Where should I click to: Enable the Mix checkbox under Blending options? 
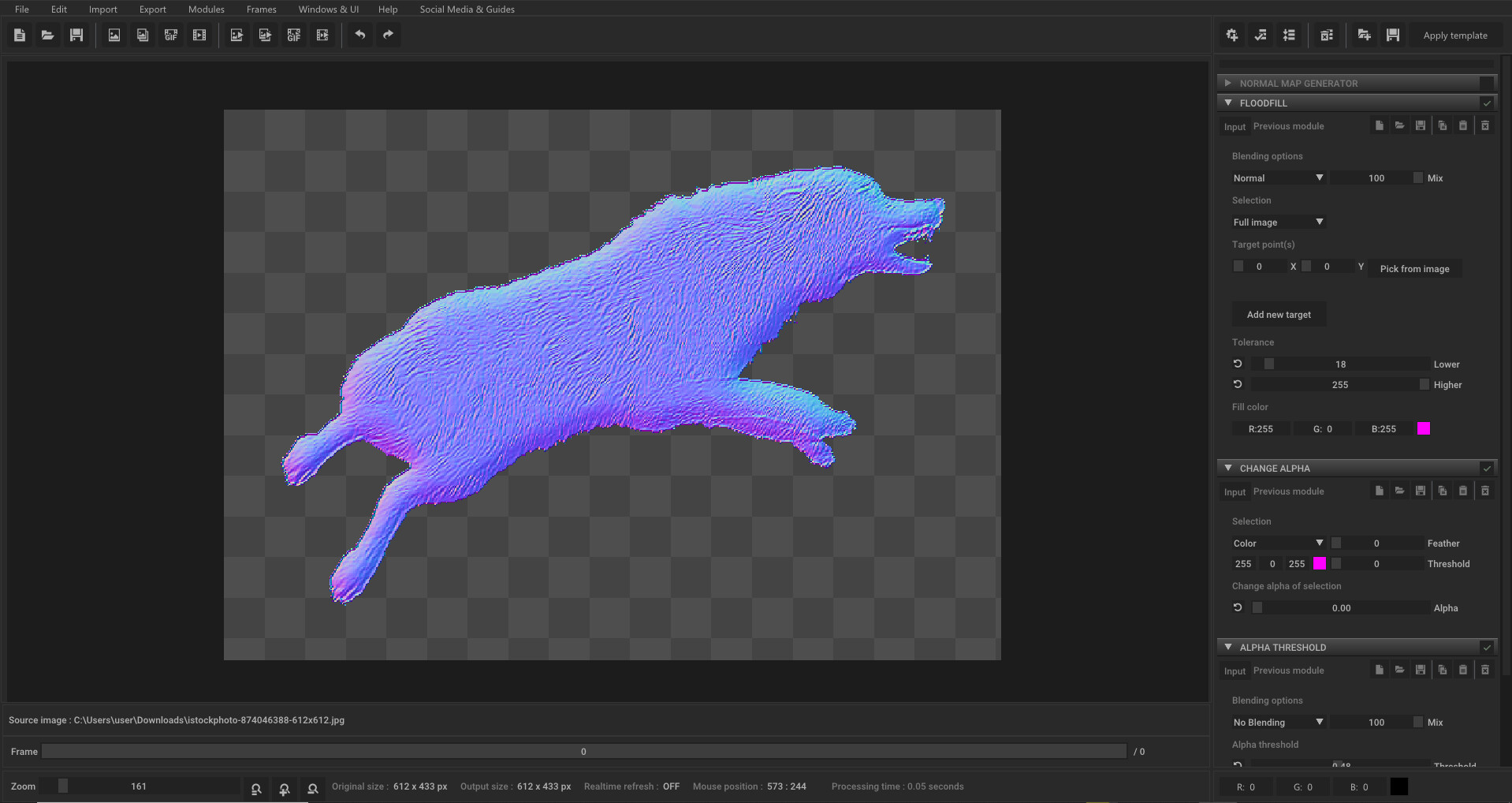(1417, 177)
